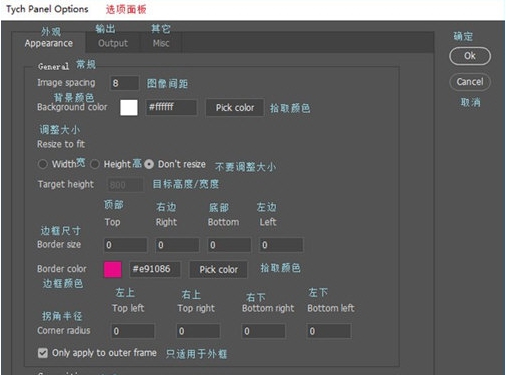Toggle Only apply to outer frame checkbox

click(43, 353)
